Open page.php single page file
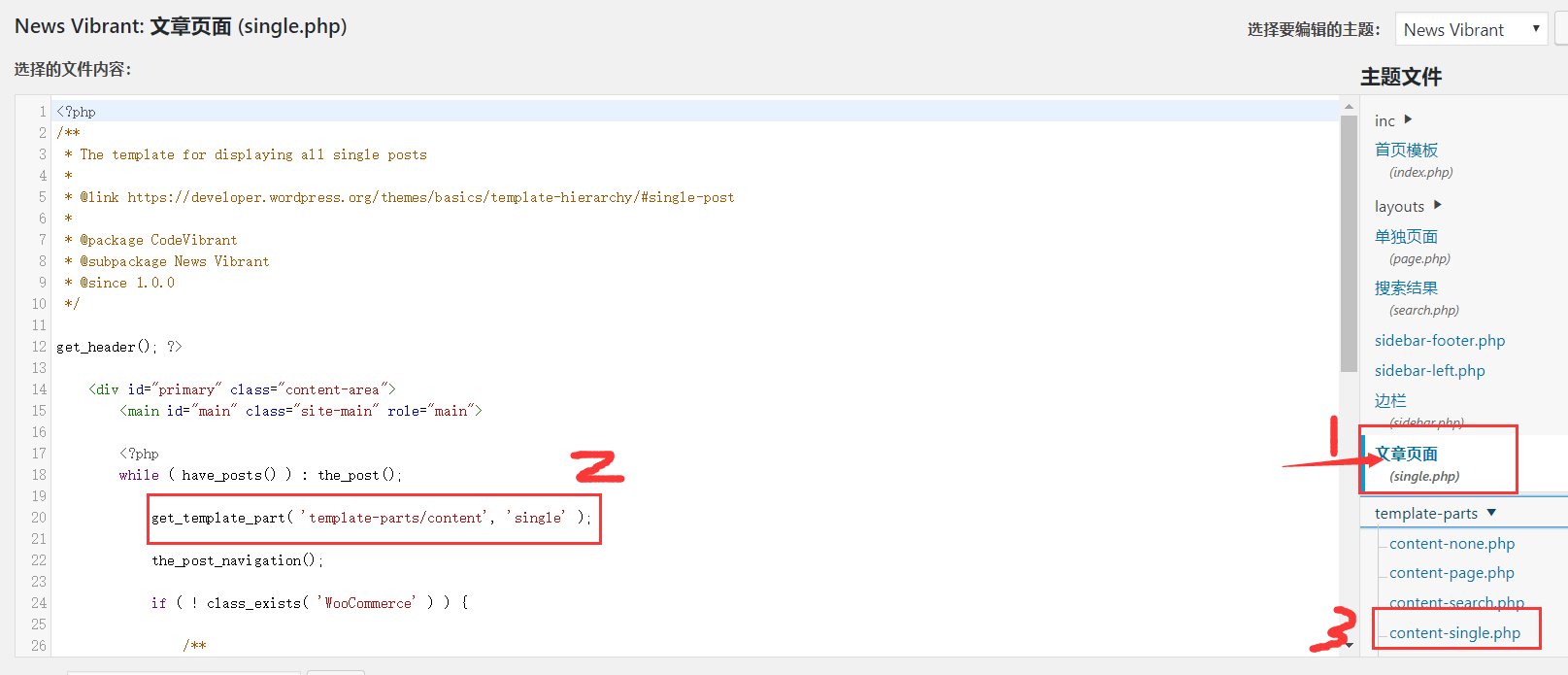The height and width of the screenshot is (675, 1568). pos(1406,236)
